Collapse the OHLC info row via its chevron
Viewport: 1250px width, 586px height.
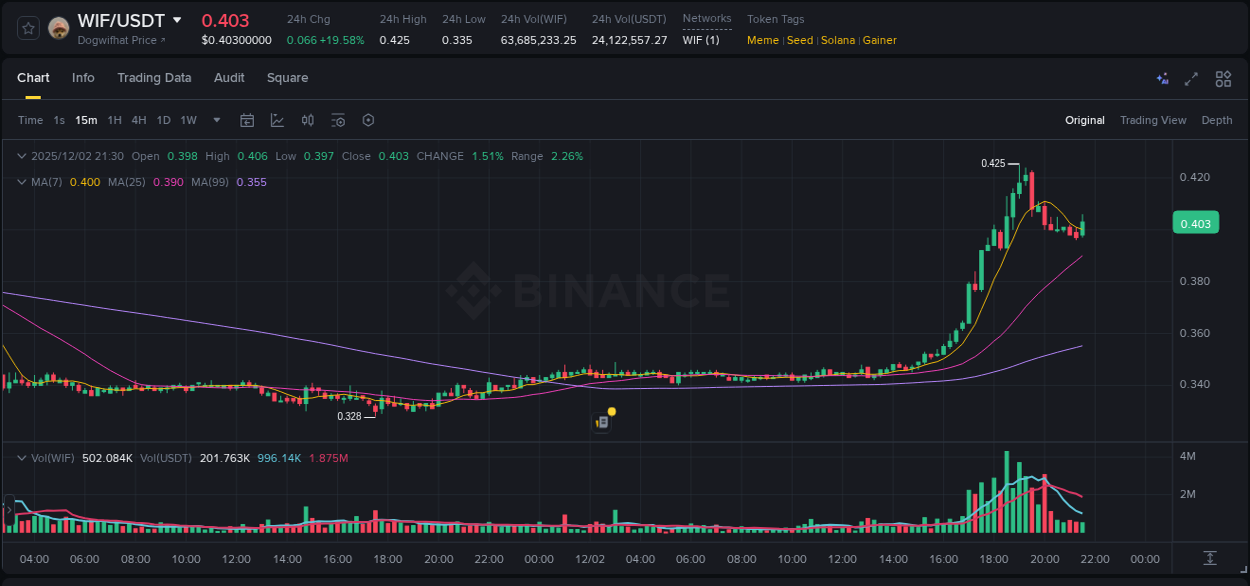tap(21, 156)
